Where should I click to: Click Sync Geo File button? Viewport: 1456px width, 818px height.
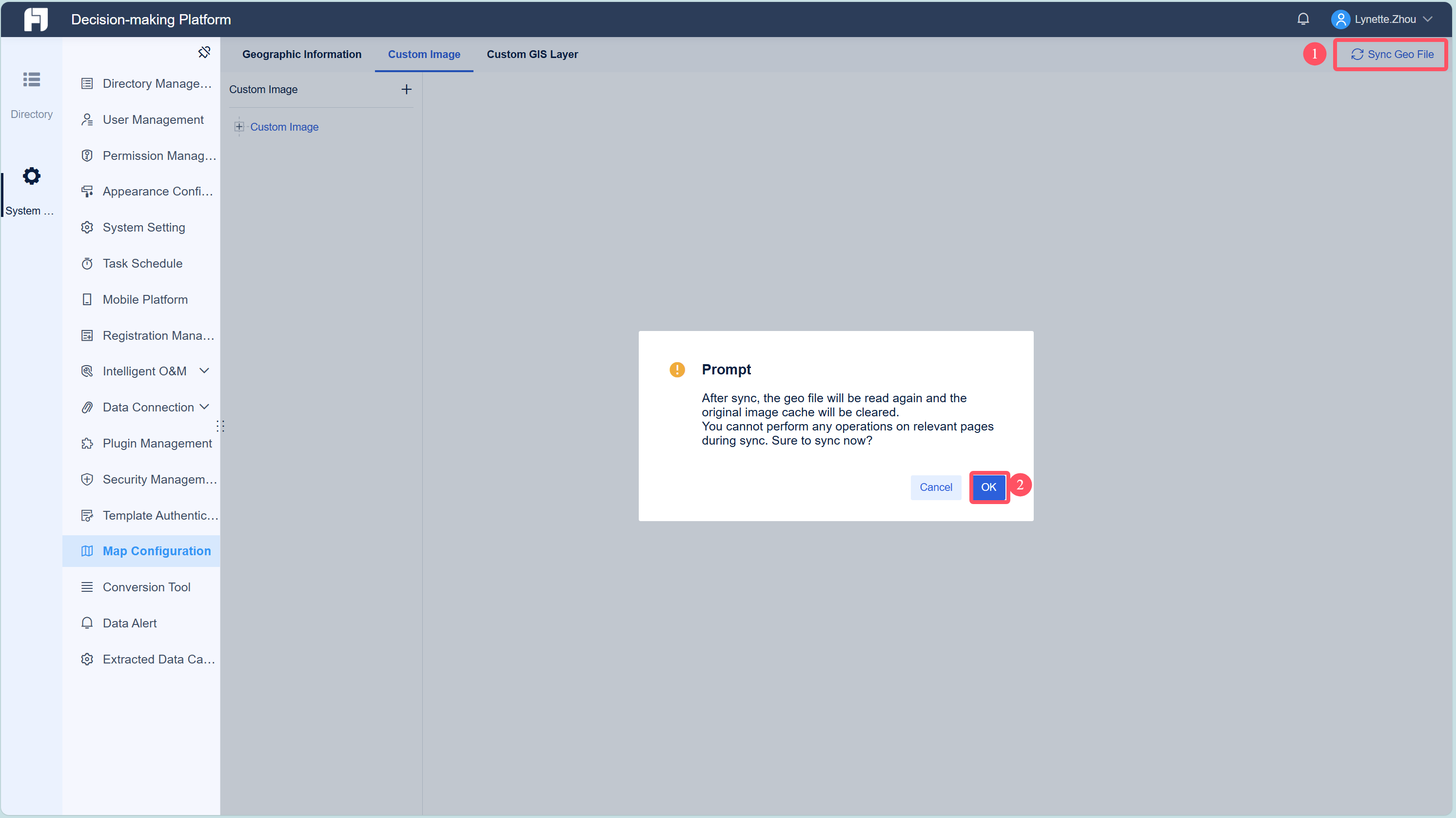pos(1392,54)
